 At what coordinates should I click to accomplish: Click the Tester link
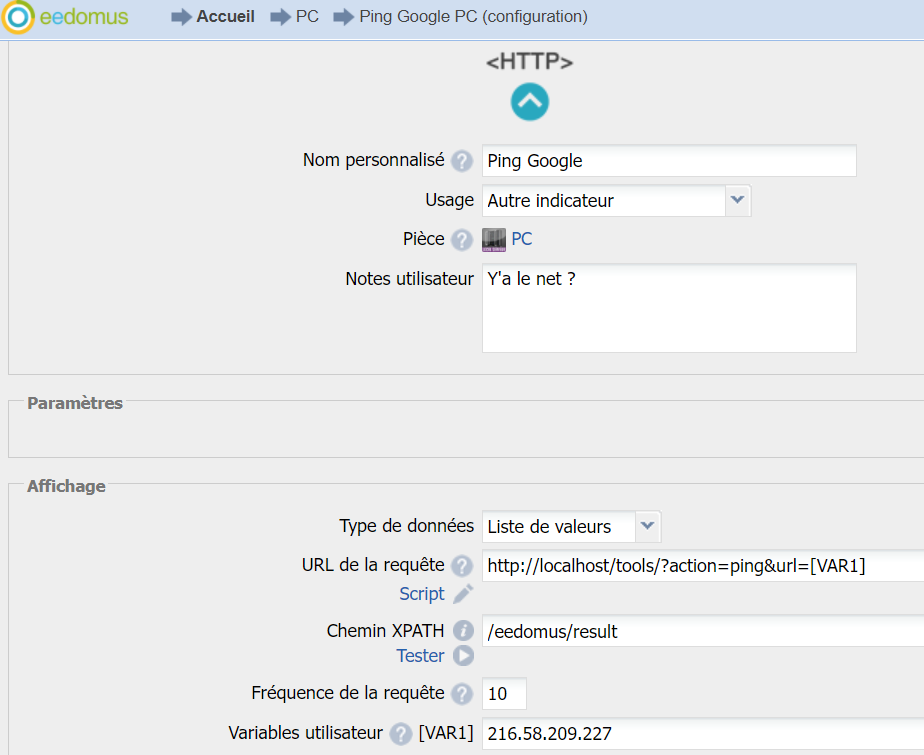tap(420, 656)
